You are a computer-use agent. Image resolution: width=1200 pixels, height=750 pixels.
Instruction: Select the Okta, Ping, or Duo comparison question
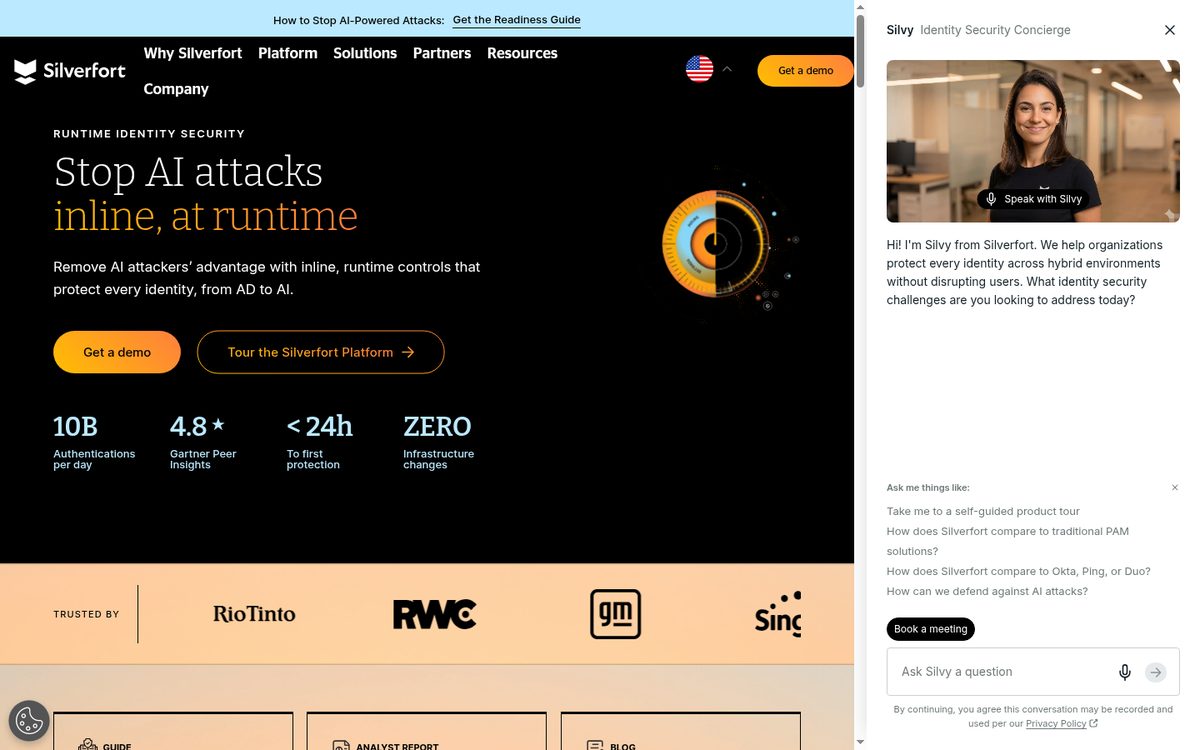click(1019, 571)
